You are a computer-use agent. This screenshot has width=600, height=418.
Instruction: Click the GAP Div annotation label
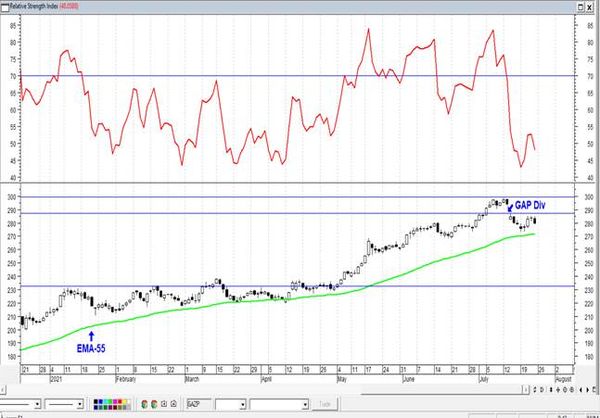530,205
